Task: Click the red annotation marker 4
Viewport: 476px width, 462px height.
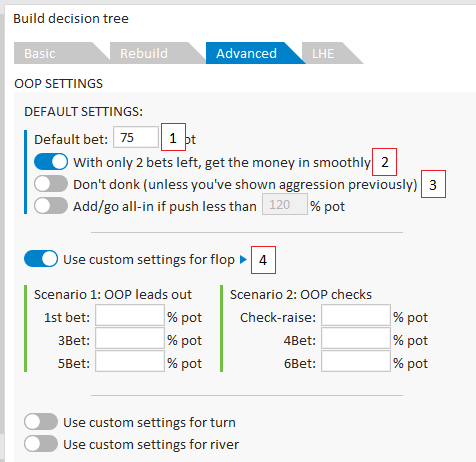Action: [x=263, y=260]
